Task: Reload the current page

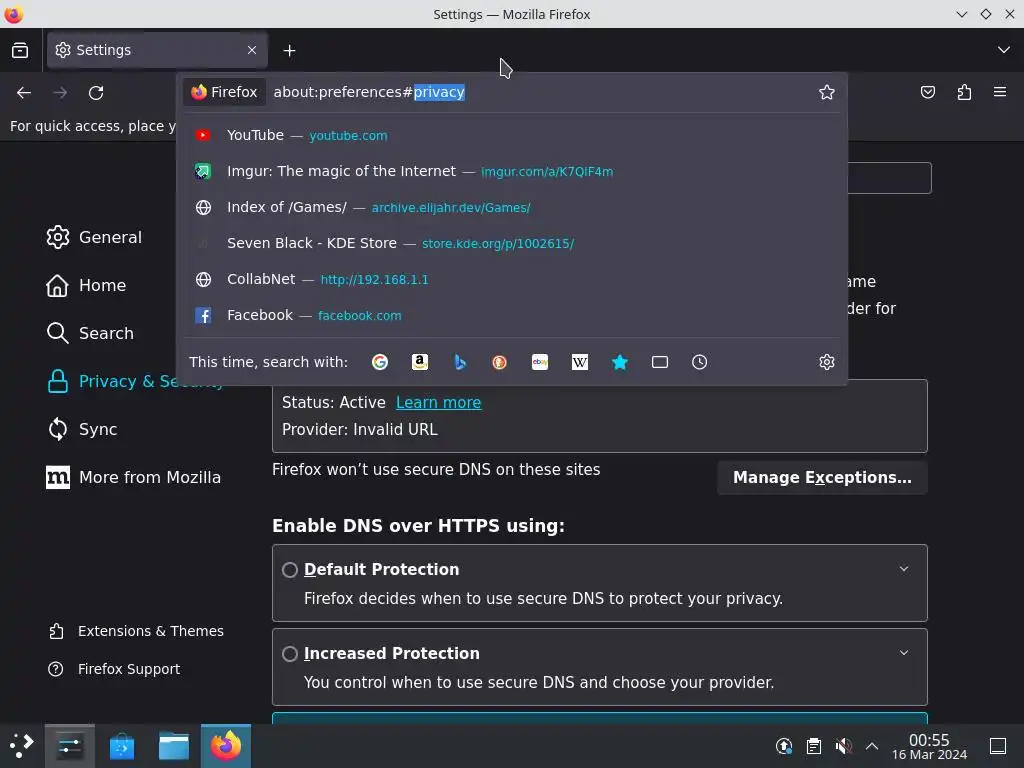Action: [96, 93]
